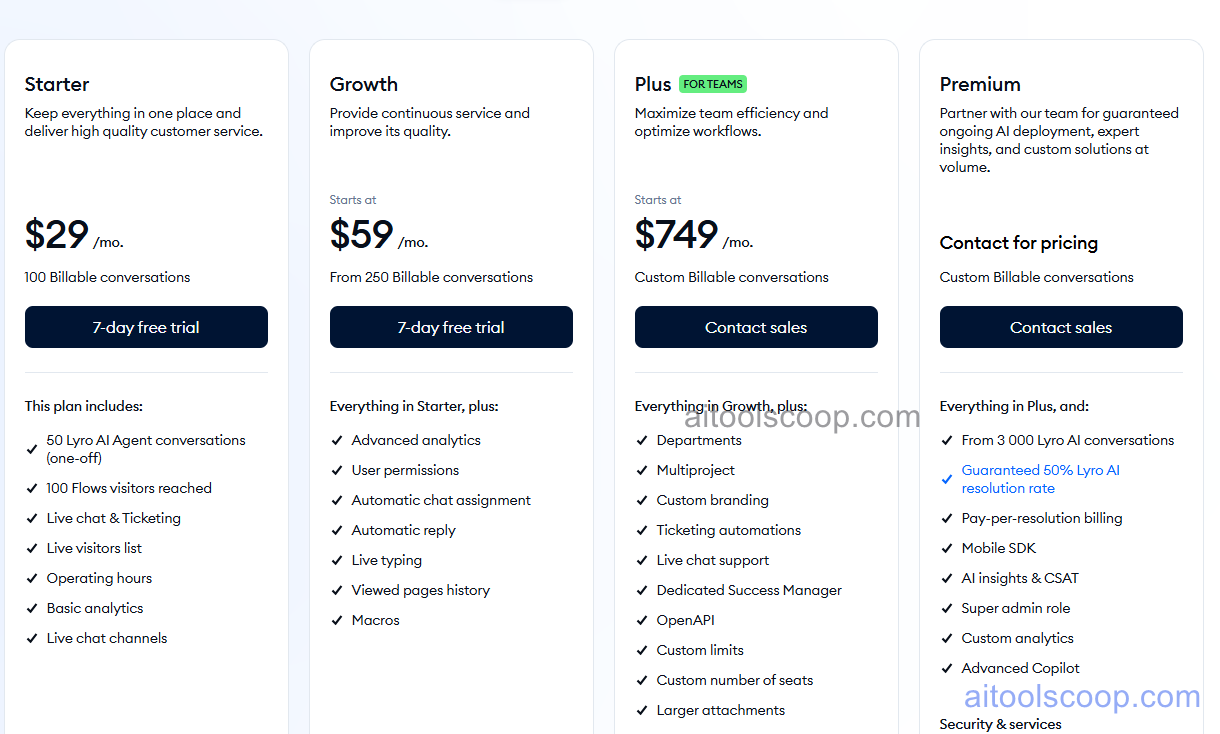Click the checkmark beside Macros feature
Image resolution: width=1220 pixels, height=734 pixels.
337,620
